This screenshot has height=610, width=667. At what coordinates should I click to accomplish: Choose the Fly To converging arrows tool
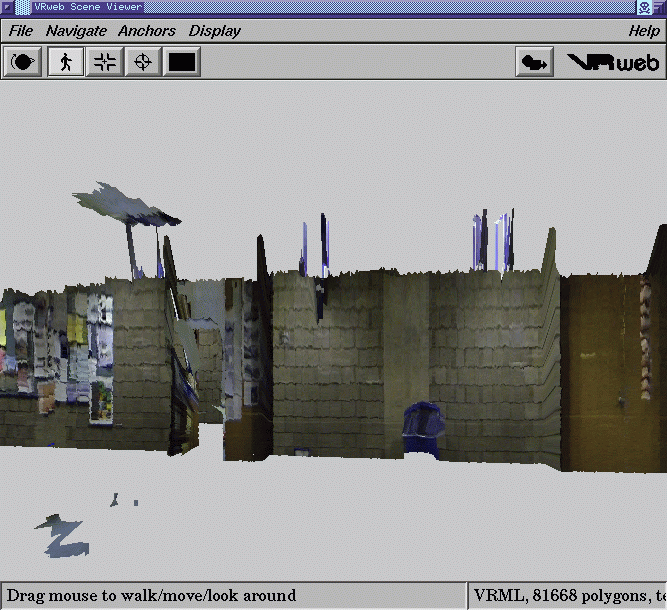click(x=104, y=62)
